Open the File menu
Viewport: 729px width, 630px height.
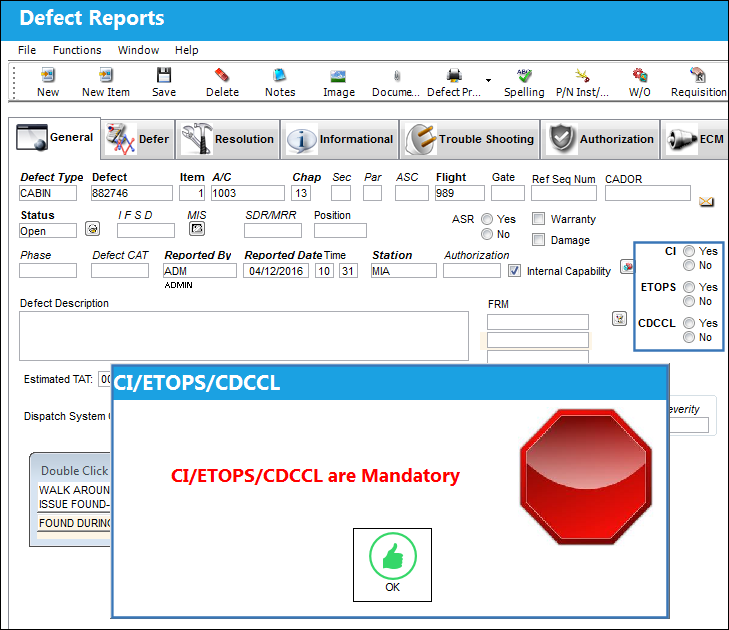click(x=27, y=50)
